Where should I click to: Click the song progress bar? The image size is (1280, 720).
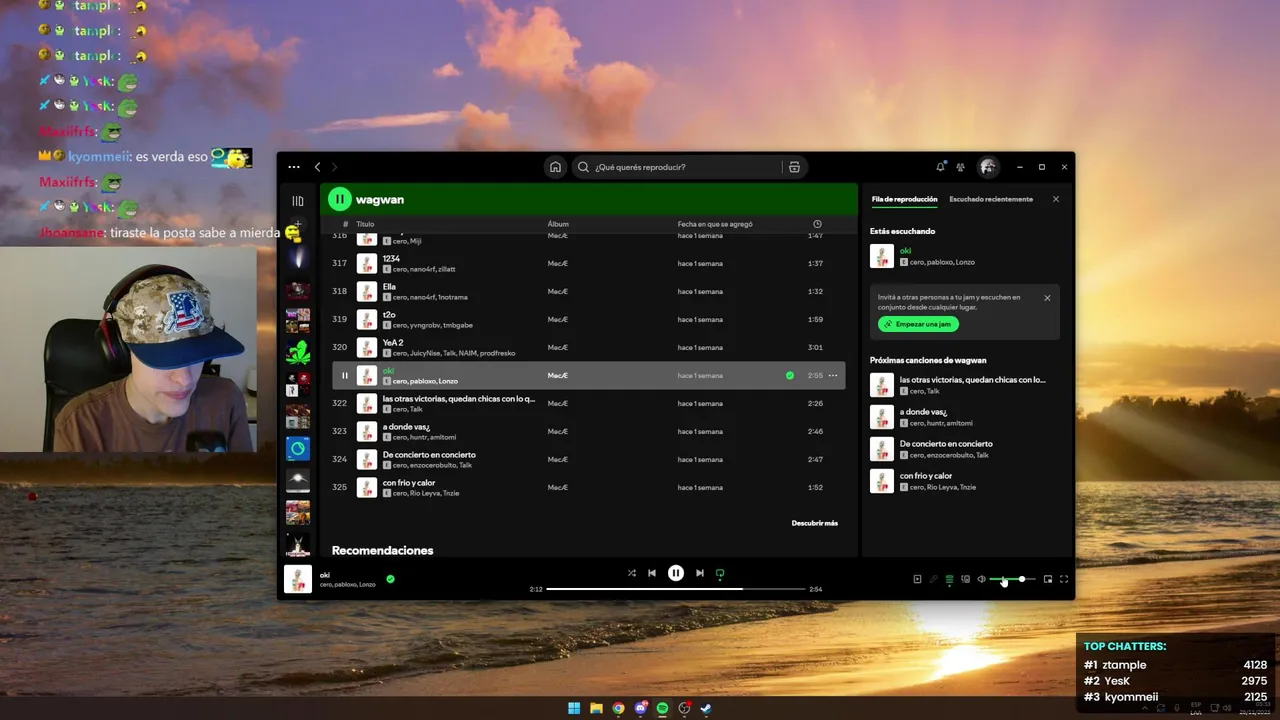pos(676,589)
